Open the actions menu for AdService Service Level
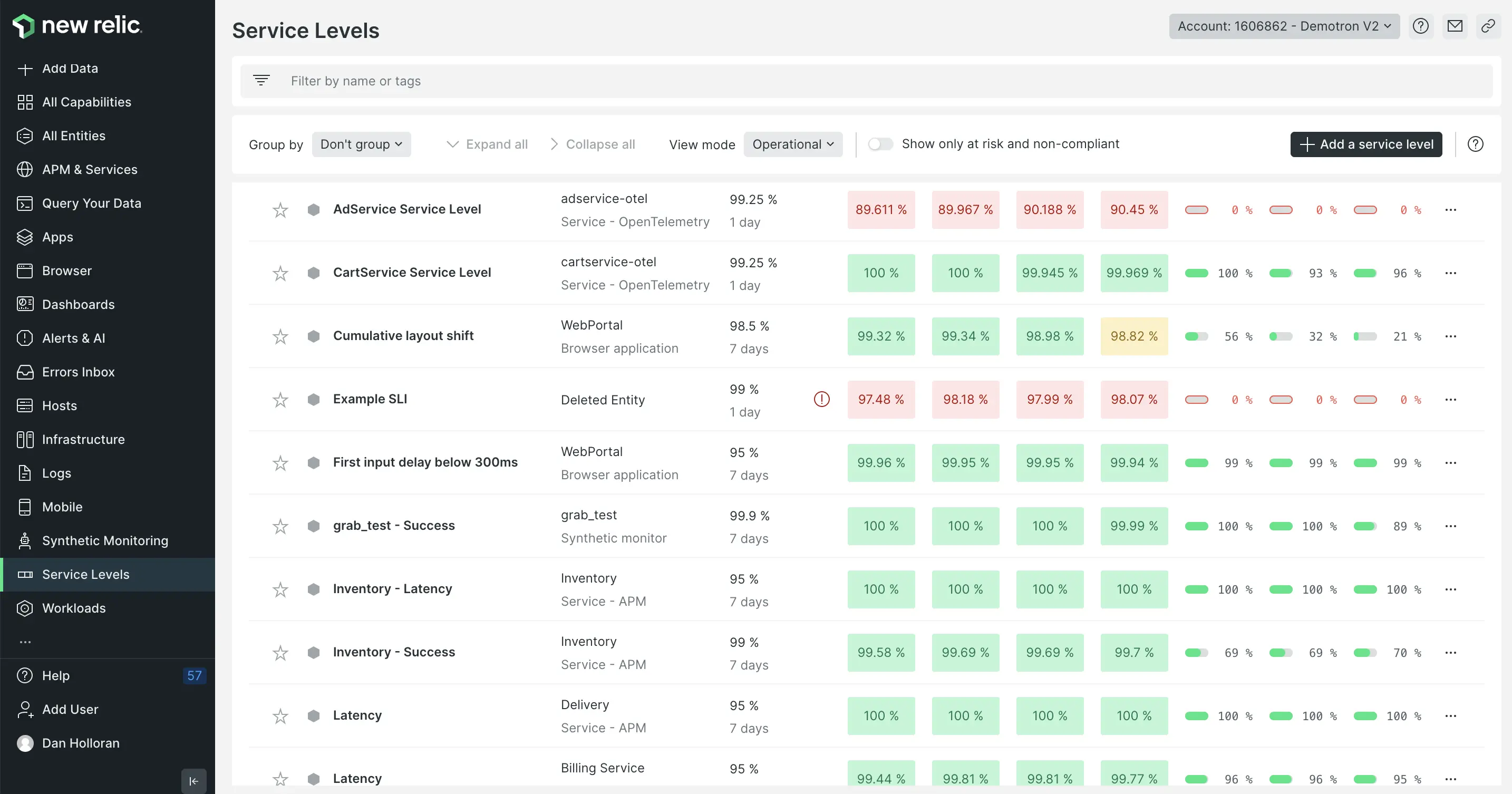 1451,209
